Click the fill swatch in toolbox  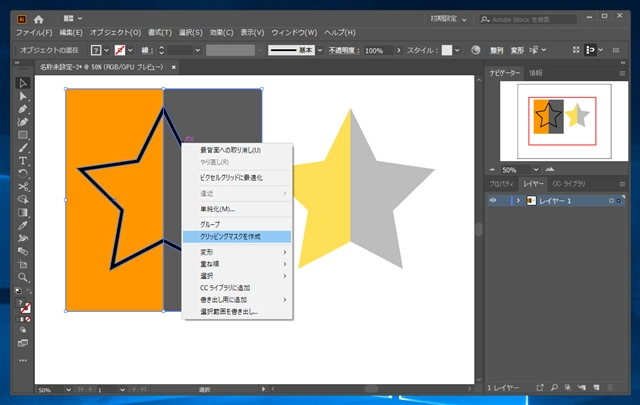pyautogui.click(x=20, y=303)
